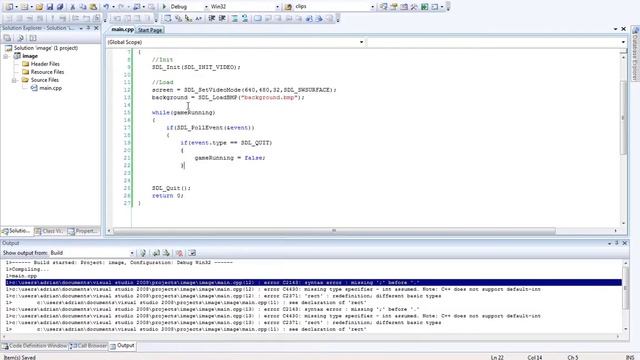Open the Property Manager tab
The height and width of the screenshot is (360, 640).
click(83, 231)
